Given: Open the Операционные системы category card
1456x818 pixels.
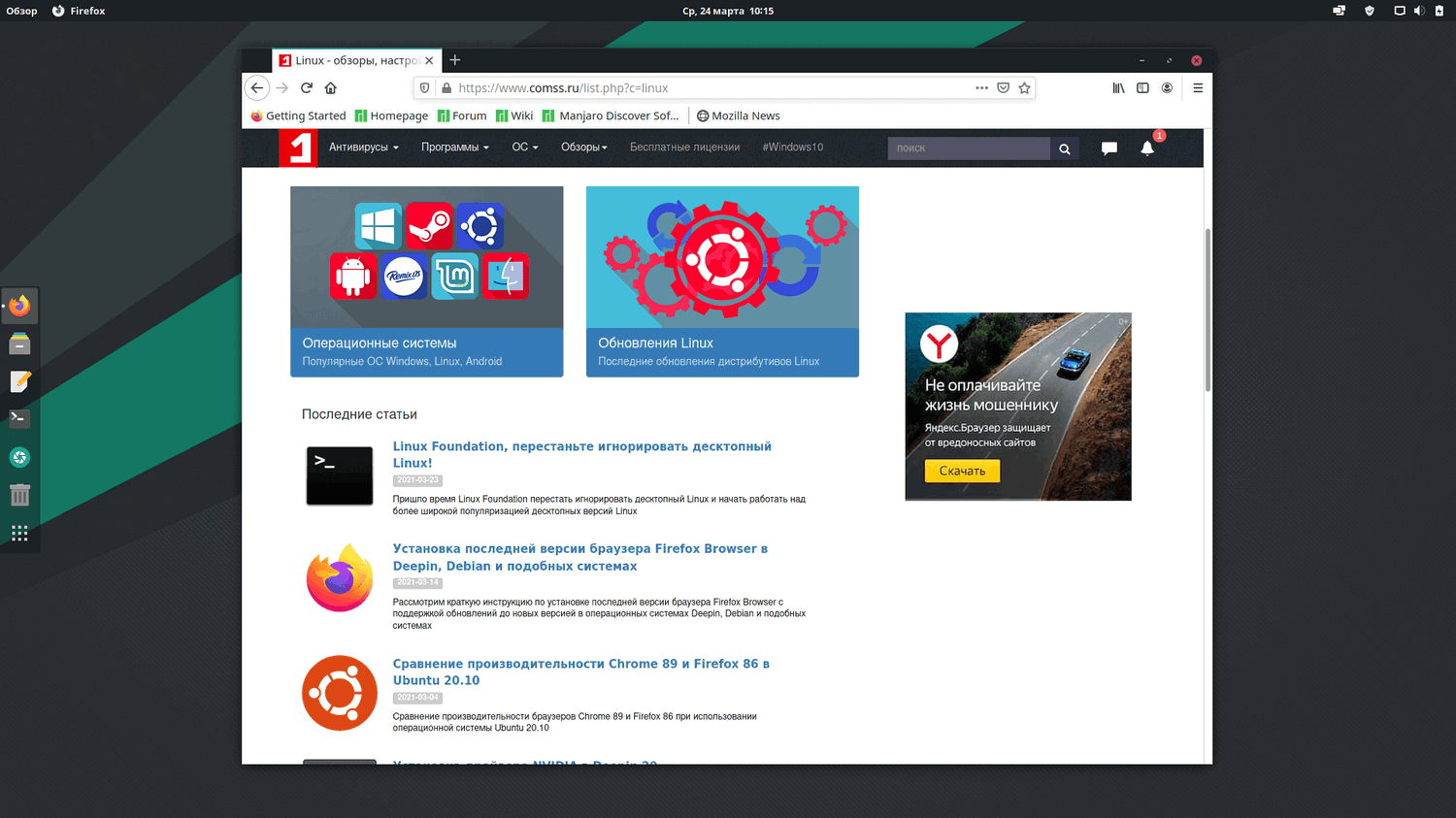Looking at the screenshot, I should (427, 281).
